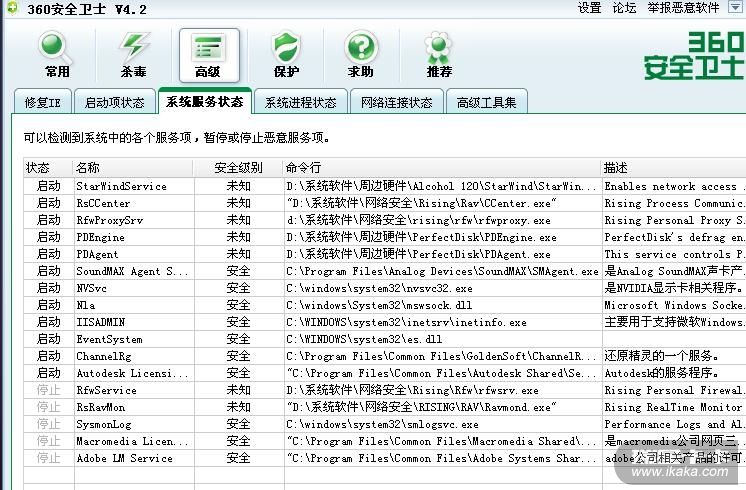Click Rising RealTime Monitor description cell
Image resolution: width=746 pixels, height=490 pixels.
pos(673,407)
